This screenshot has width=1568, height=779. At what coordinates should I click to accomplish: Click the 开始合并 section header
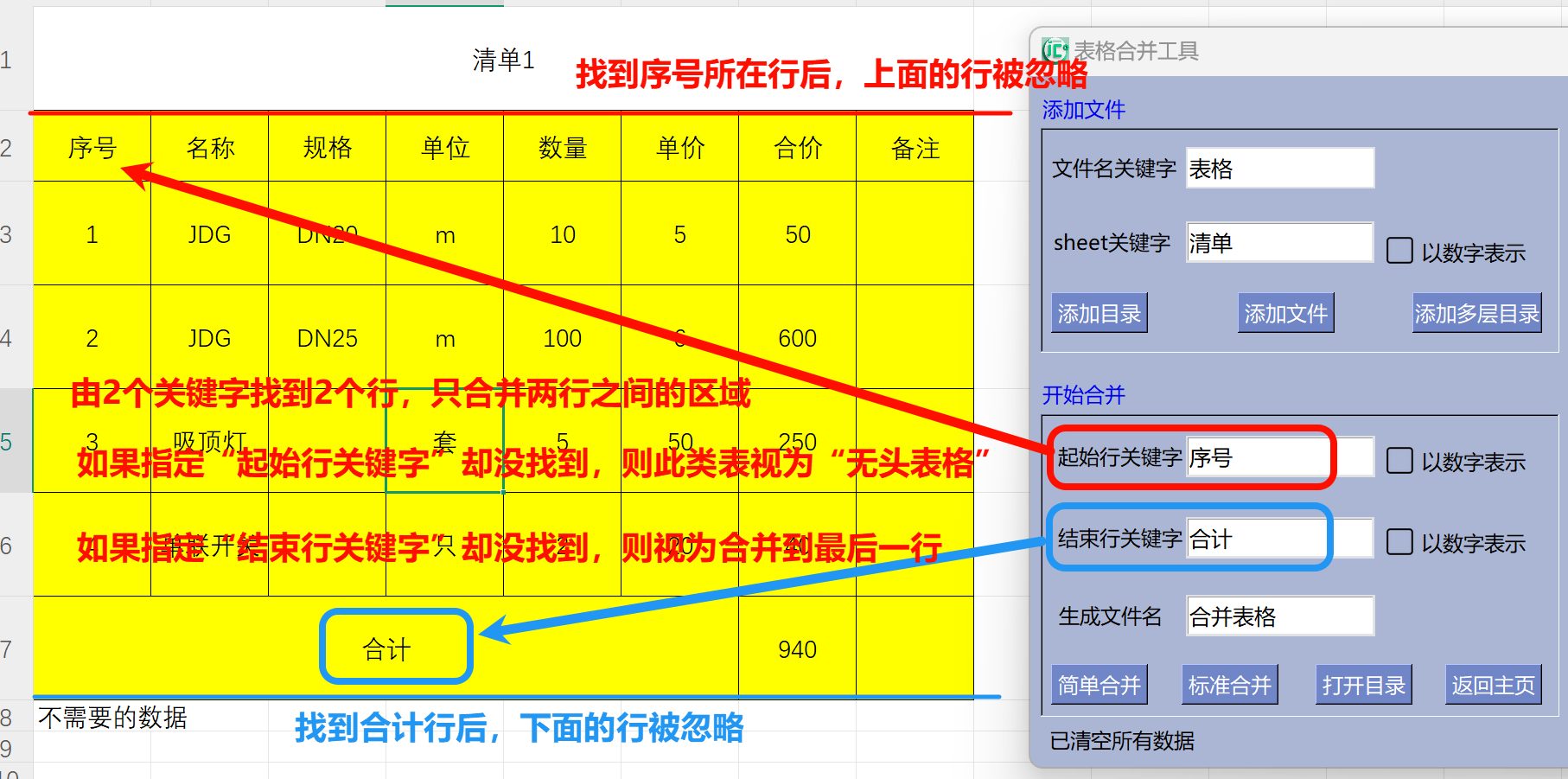pyautogui.click(x=1083, y=395)
